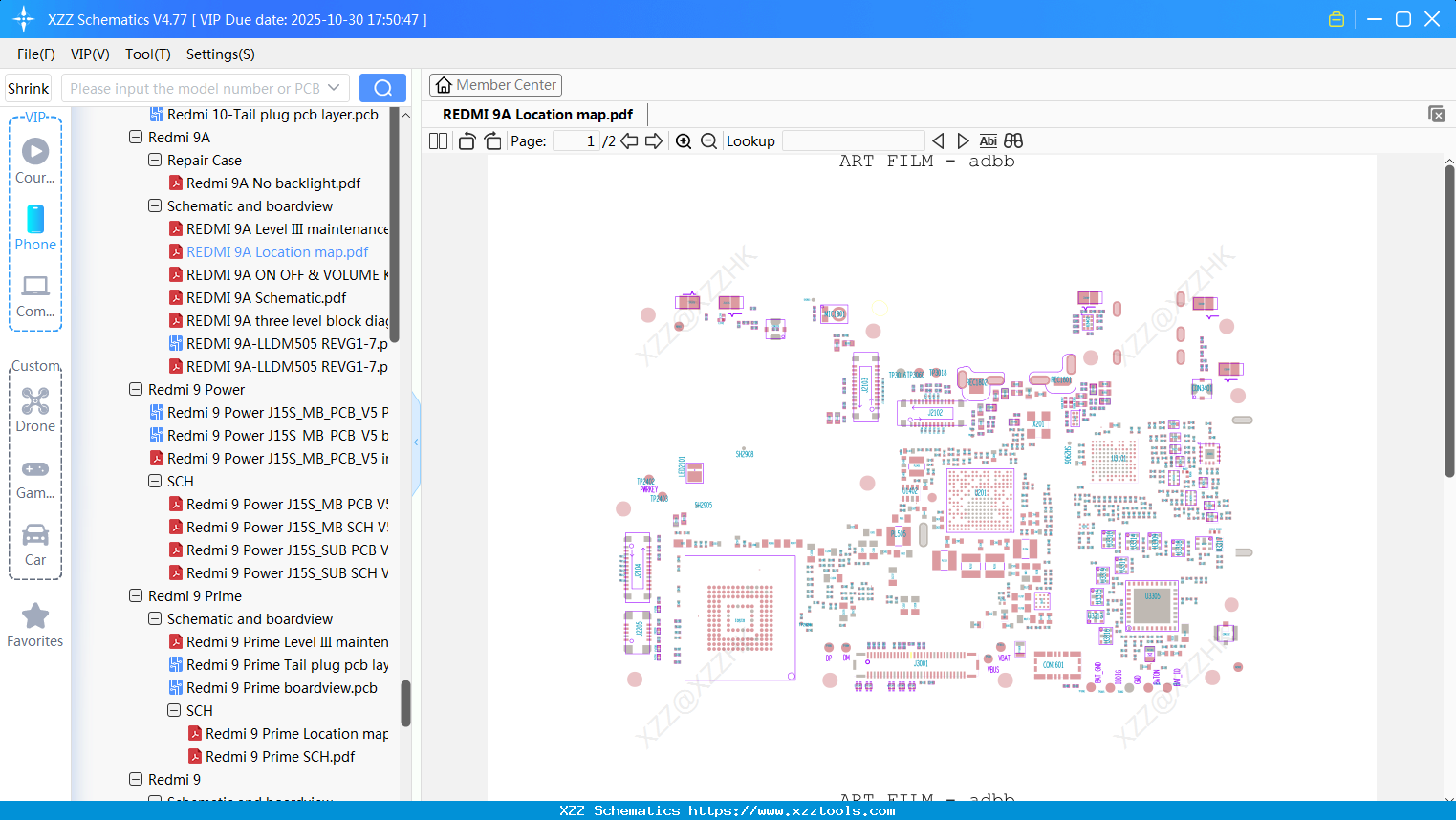Select the rotate page left icon

466,140
